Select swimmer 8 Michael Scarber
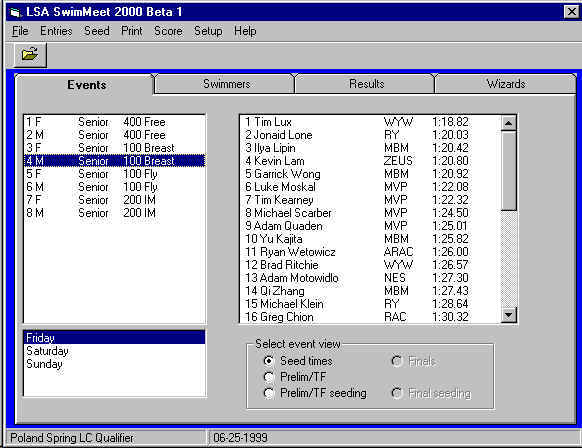This screenshot has width=582, height=448. click(x=370, y=213)
